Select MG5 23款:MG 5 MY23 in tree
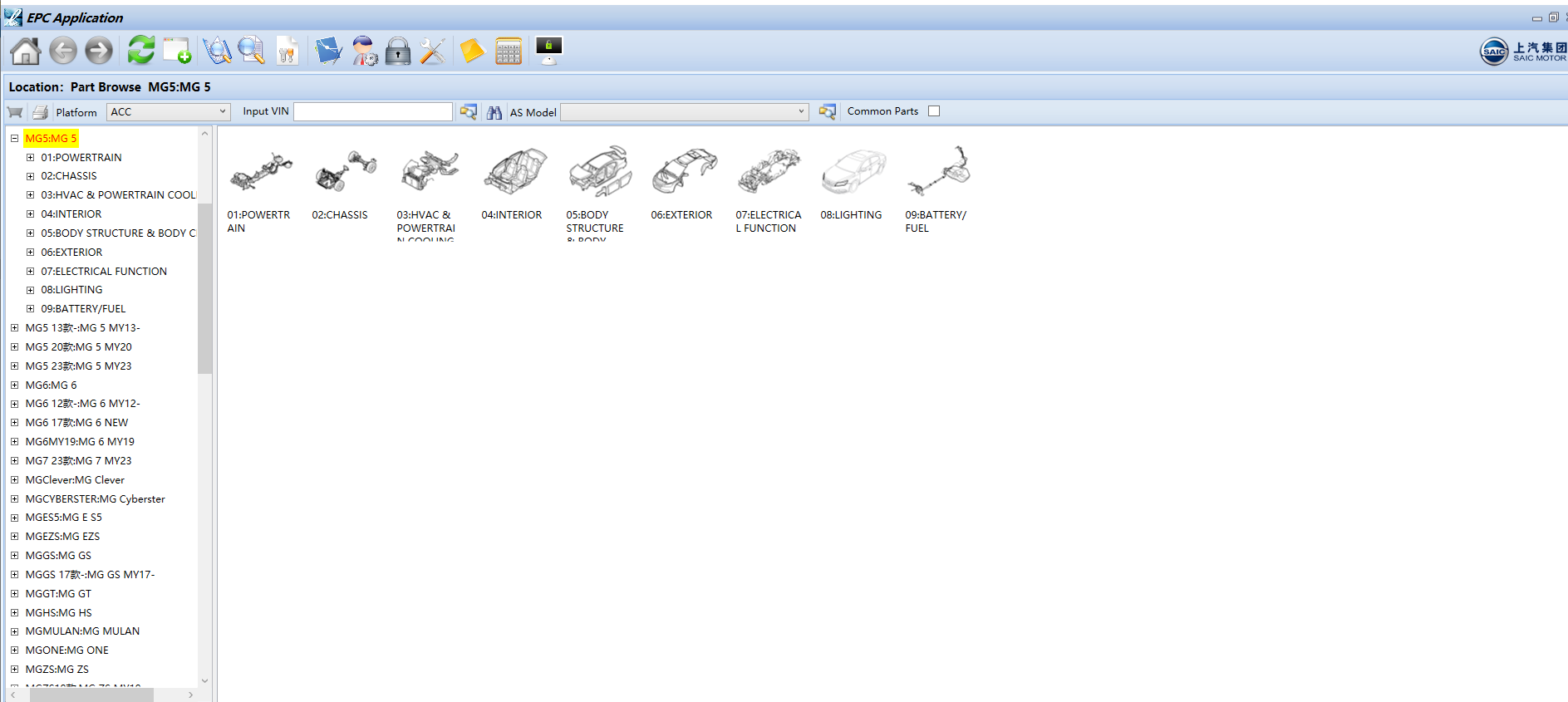Viewport: 1568px width, 702px height. click(78, 366)
